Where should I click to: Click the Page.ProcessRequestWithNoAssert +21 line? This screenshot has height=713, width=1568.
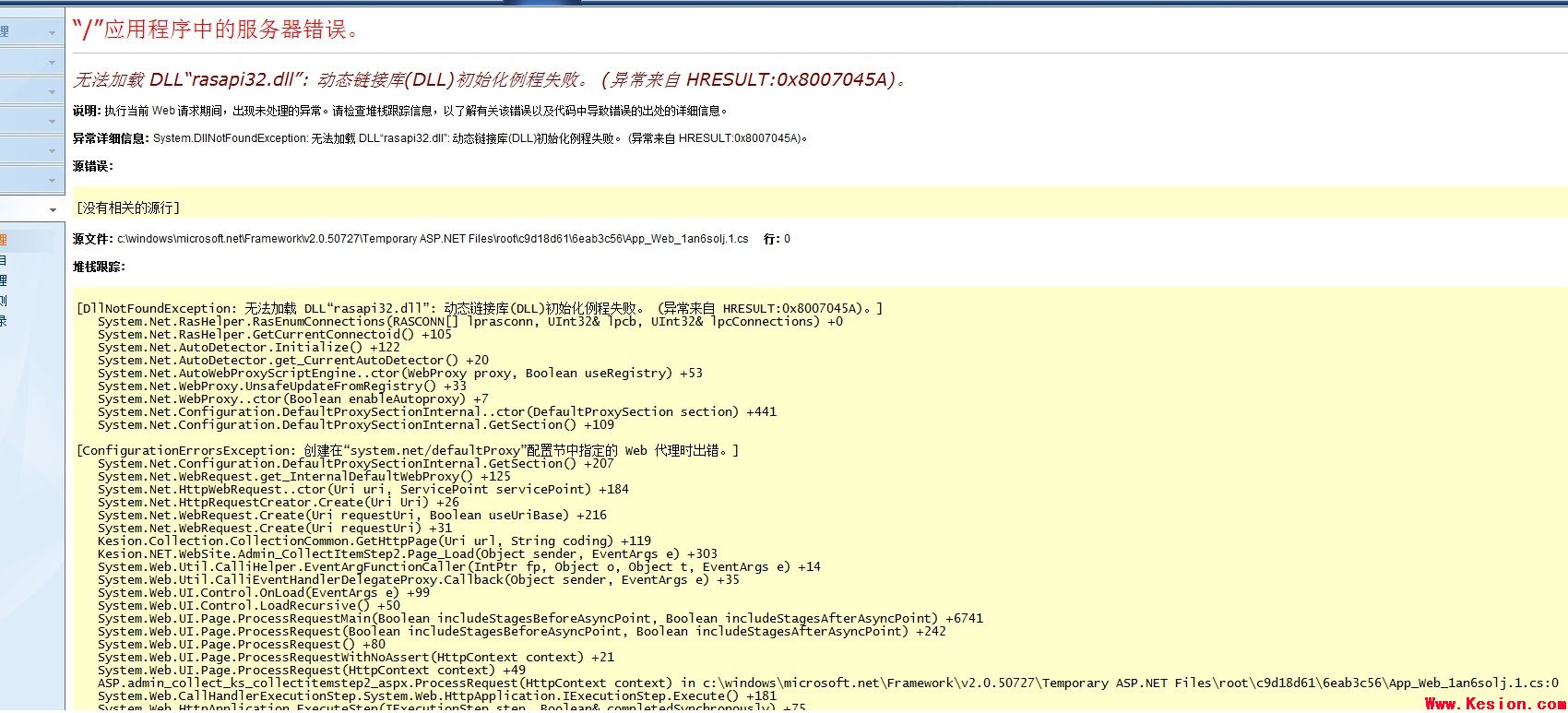coord(356,658)
